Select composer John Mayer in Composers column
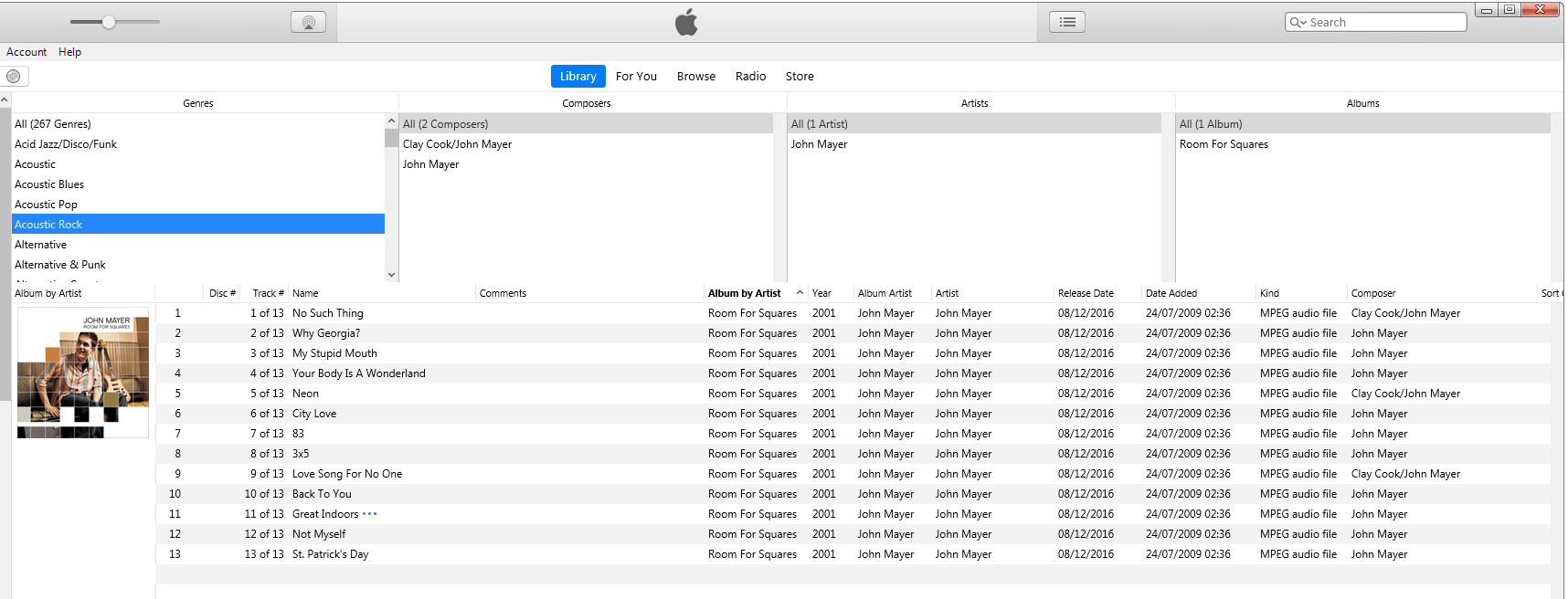 586,164
